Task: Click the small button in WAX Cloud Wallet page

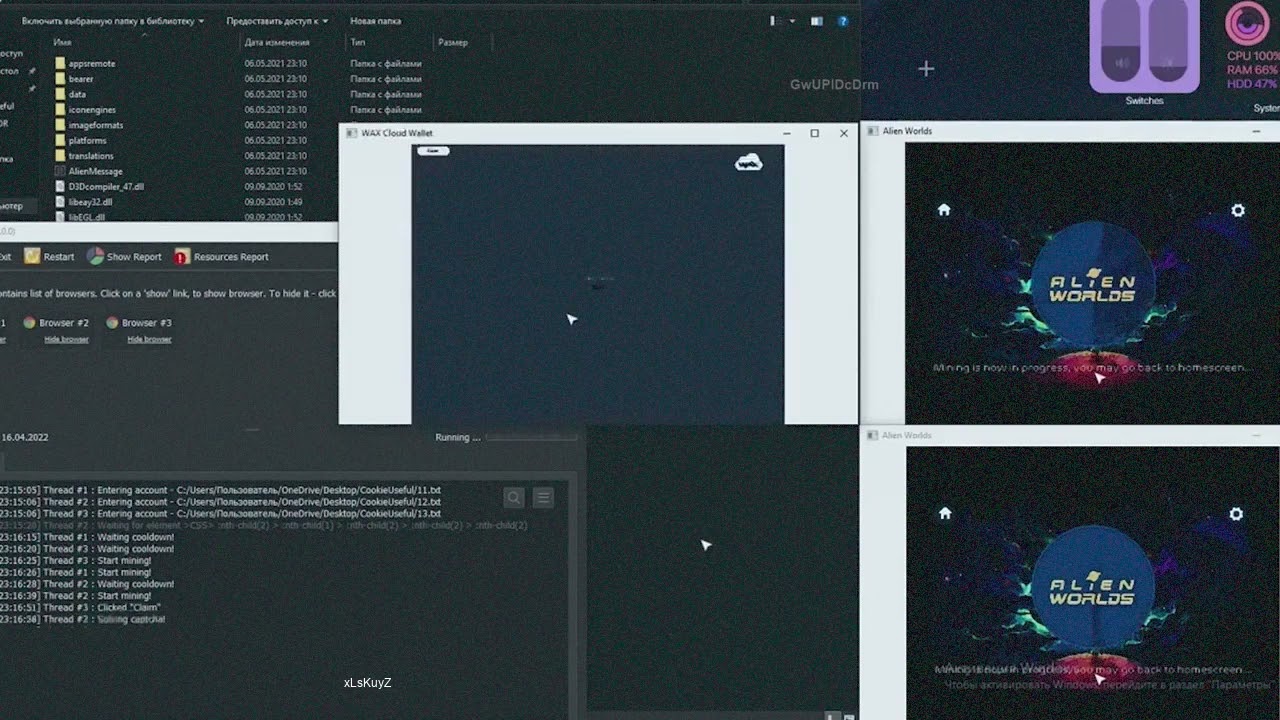Action: [433, 151]
